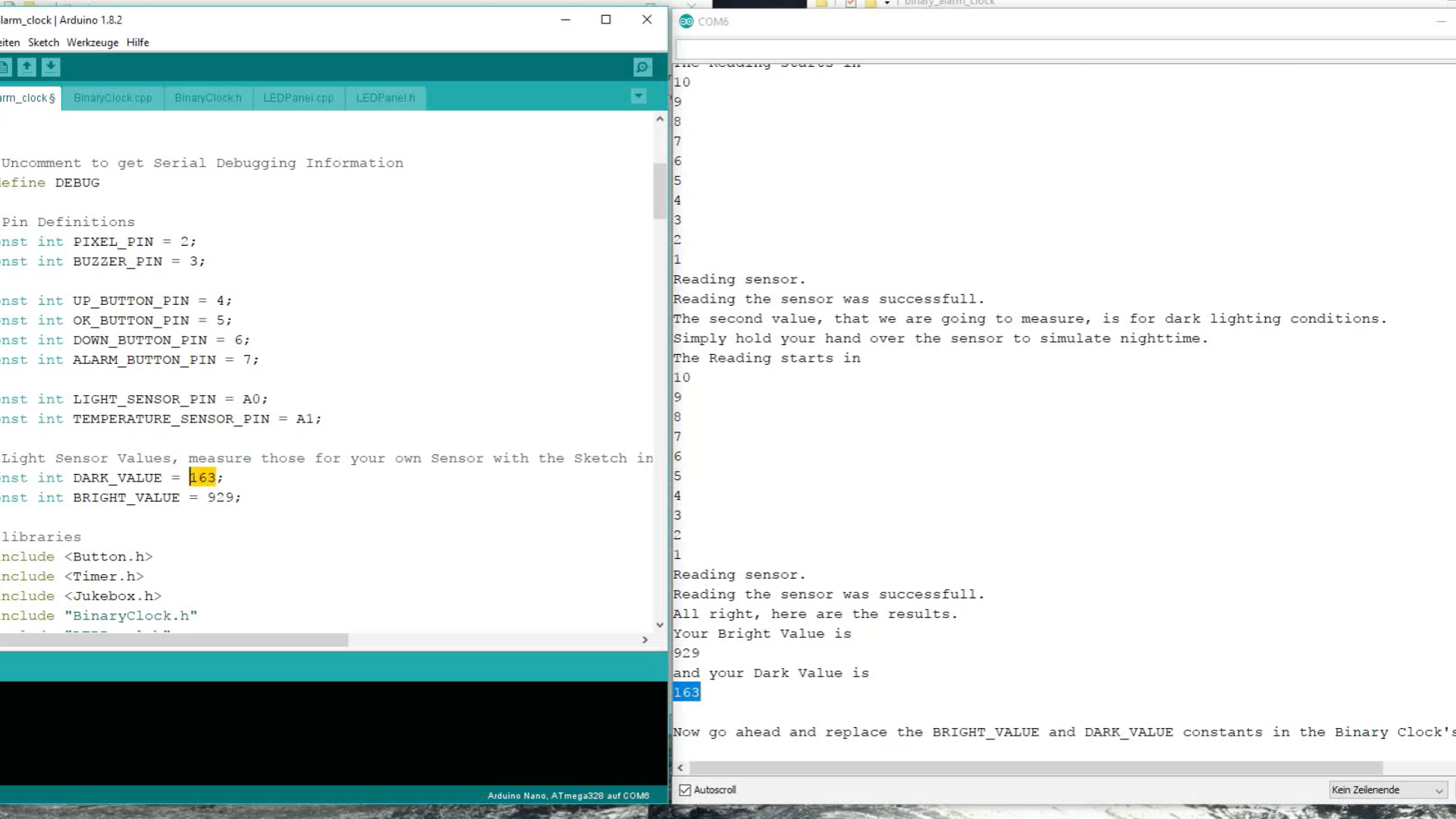Select the LEDPanel.h tab

pyautogui.click(x=385, y=97)
